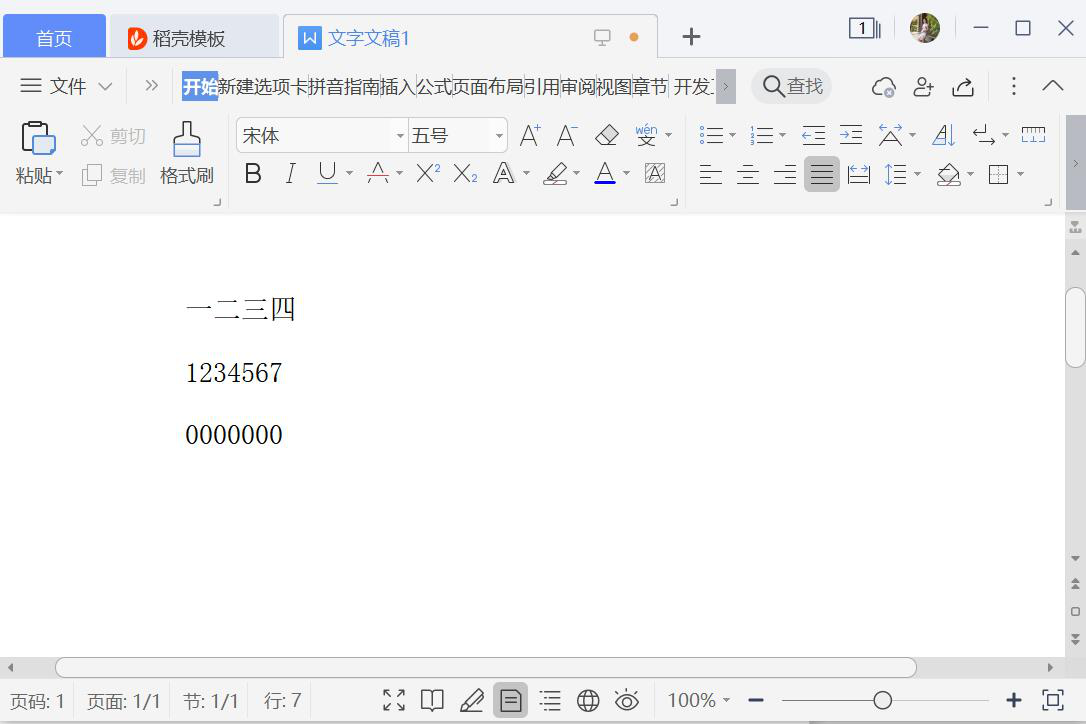
Task: Select the Format Painter brush
Action: pyautogui.click(x=186, y=139)
